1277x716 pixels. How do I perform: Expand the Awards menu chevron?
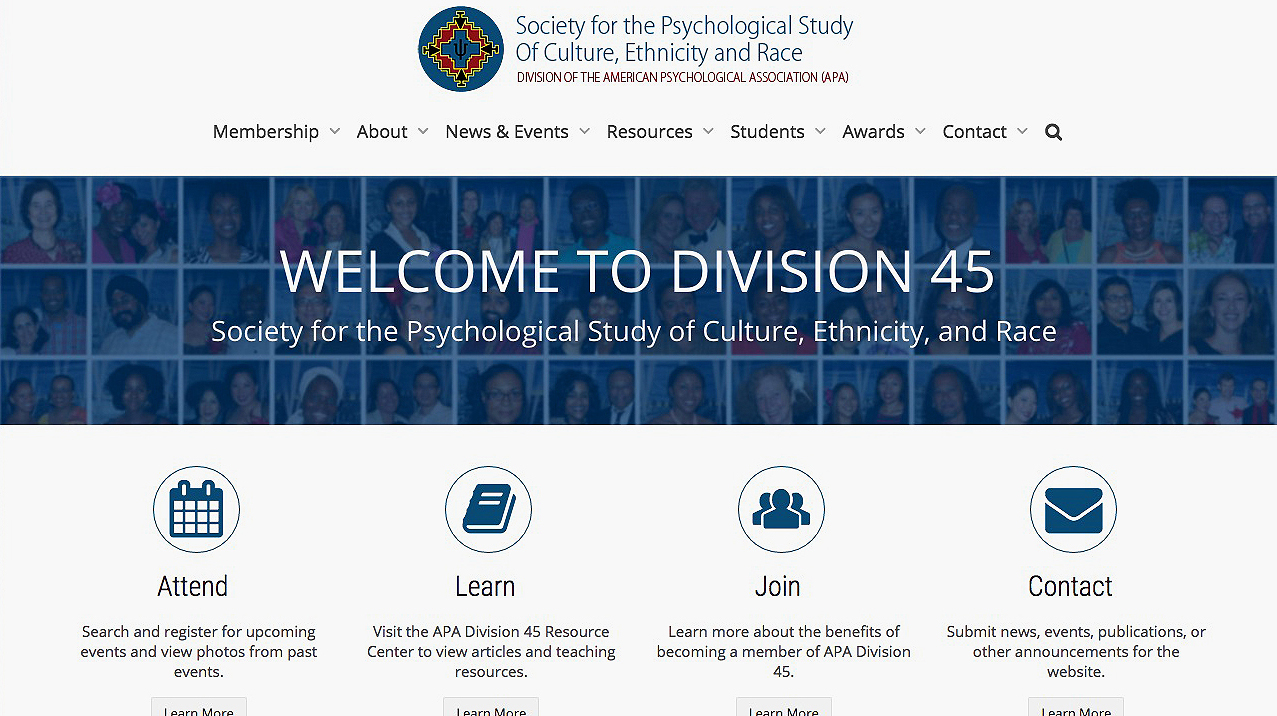pos(920,132)
